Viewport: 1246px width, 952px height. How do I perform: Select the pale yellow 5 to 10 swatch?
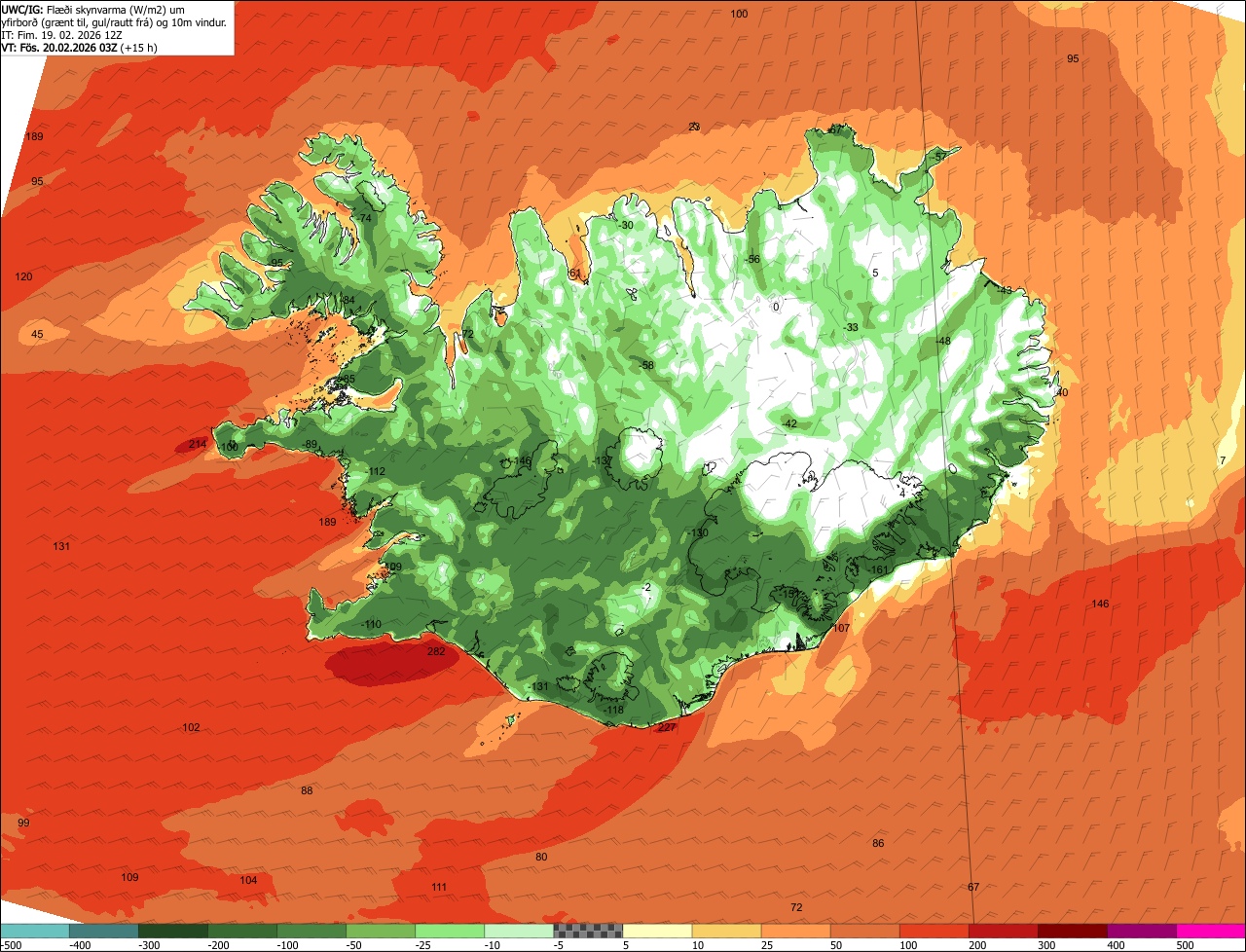pos(657,931)
